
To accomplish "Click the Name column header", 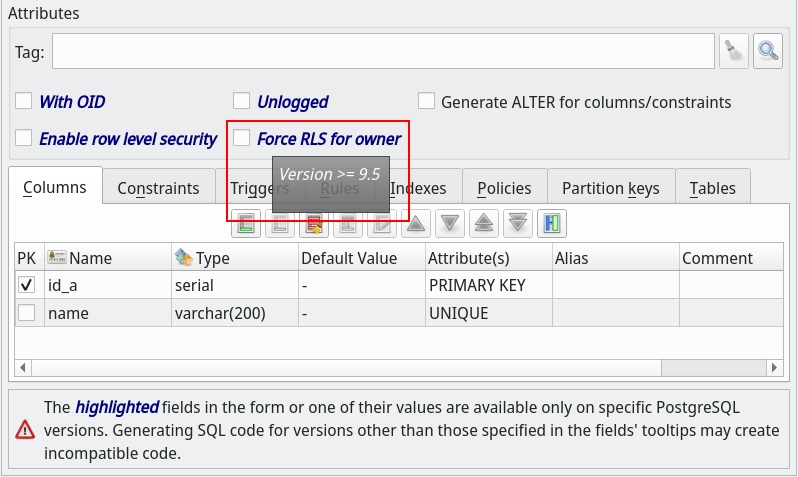I will click(108, 258).
